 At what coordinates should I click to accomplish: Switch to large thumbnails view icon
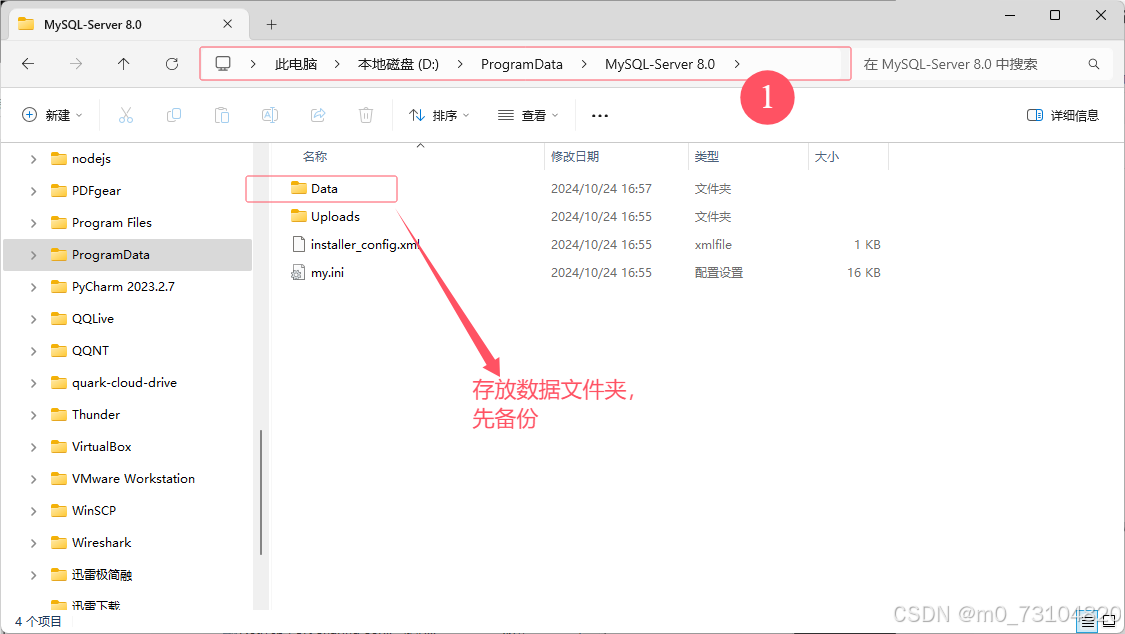pyautogui.click(x=1109, y=621)
